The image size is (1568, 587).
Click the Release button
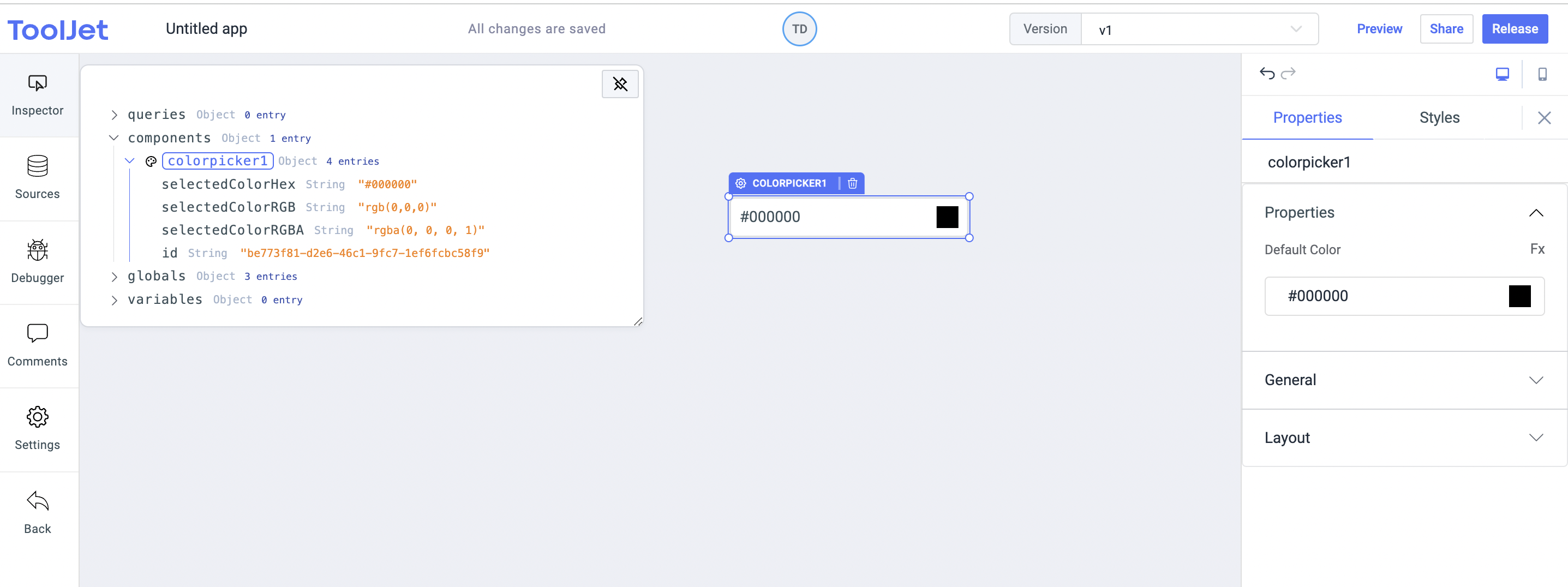[1515, 29]
